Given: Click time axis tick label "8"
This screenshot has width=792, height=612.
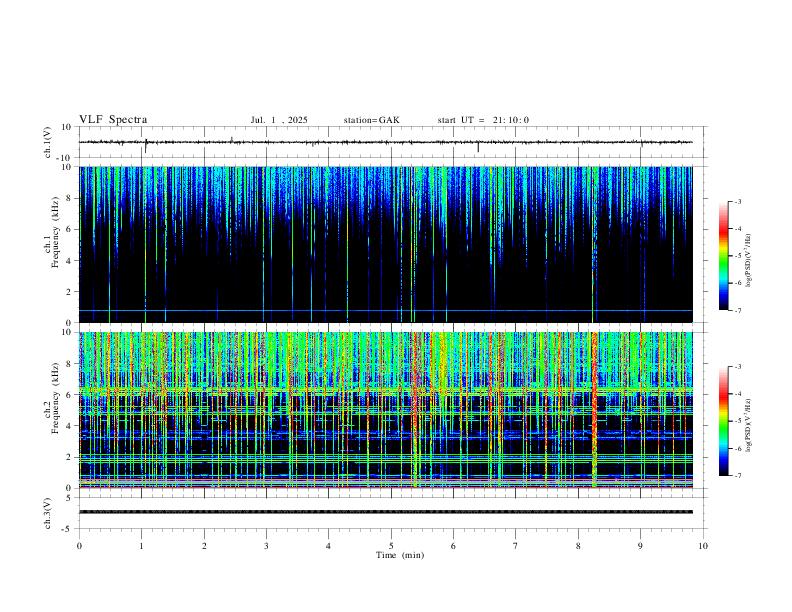Looking at the screenshot, I should [578, 546].
